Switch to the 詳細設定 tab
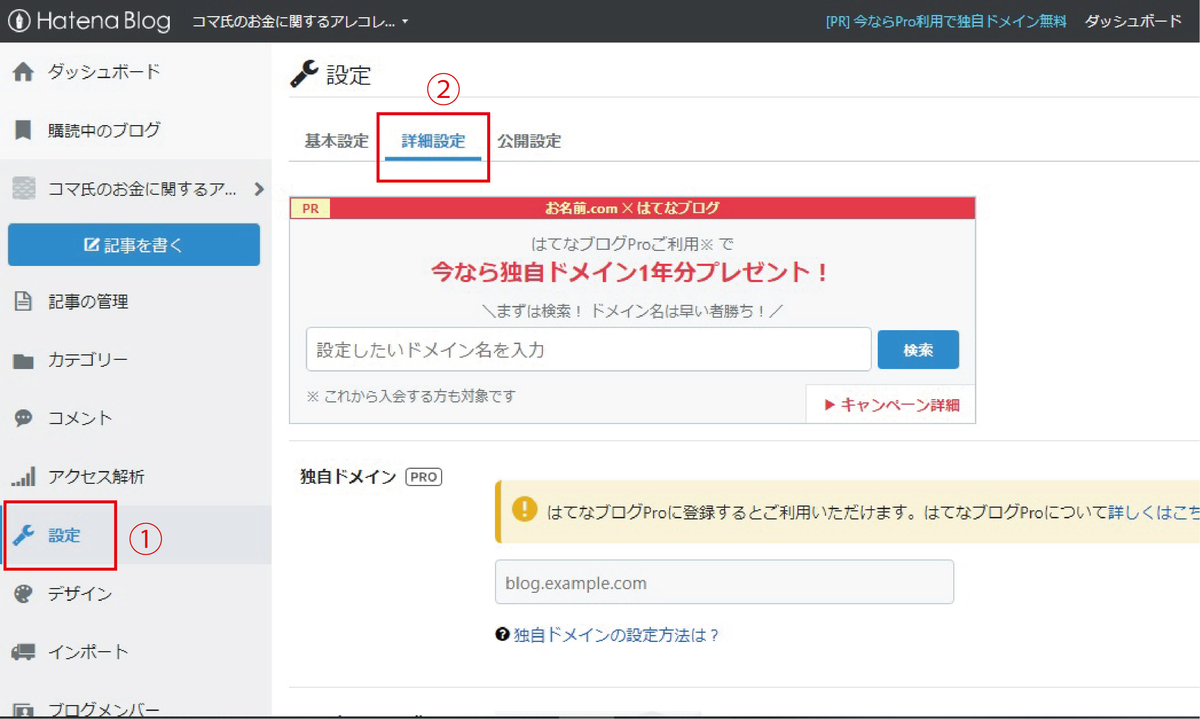Image resolution: width=1200 pixels, height=719 pixels. click(433, 141)
